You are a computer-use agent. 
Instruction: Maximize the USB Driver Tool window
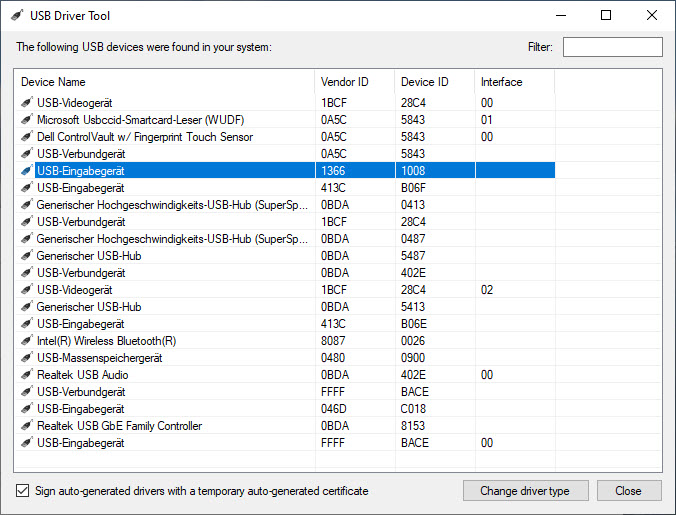[606, 16]
